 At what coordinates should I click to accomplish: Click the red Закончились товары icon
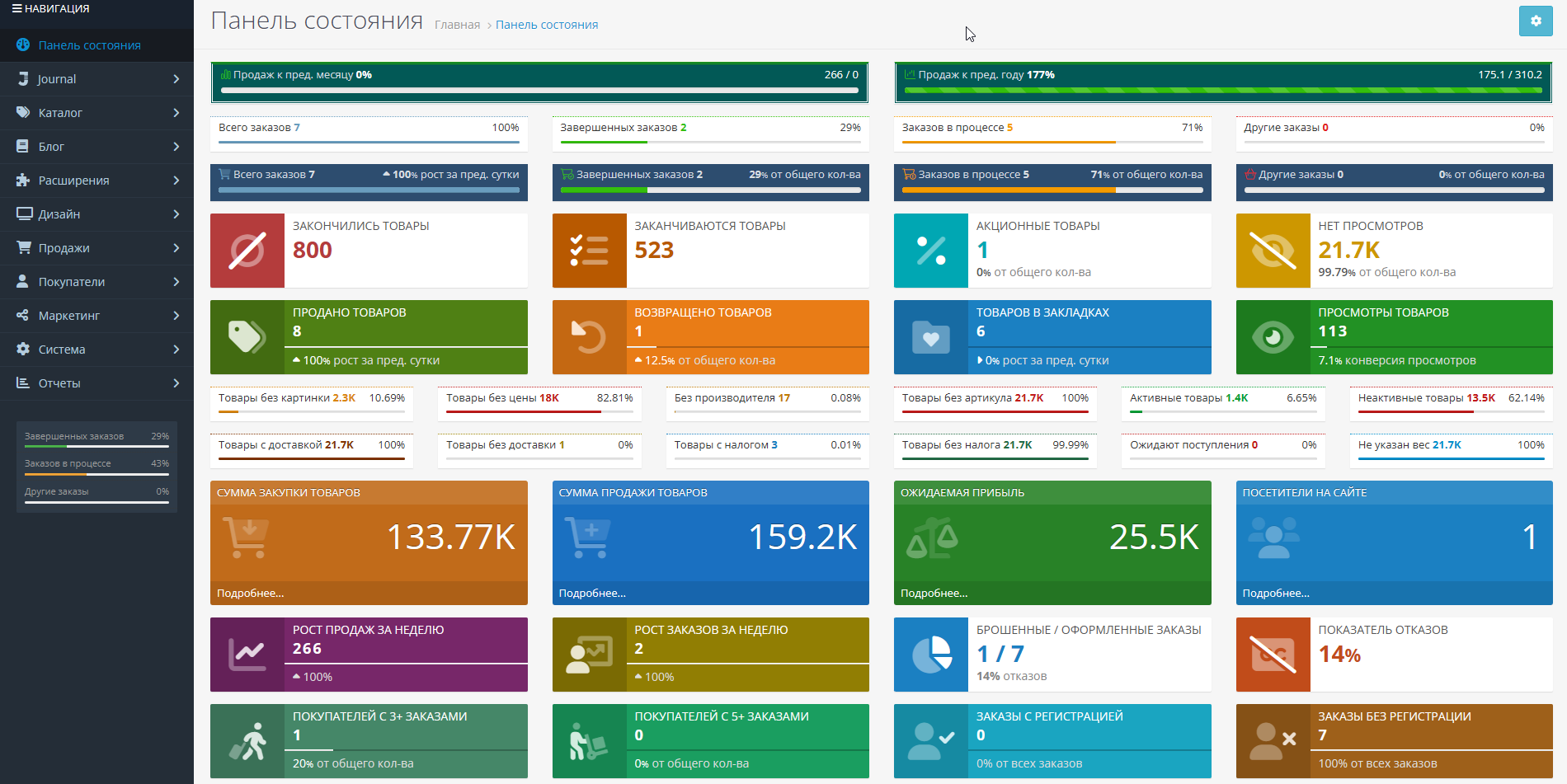click(247, 251)
